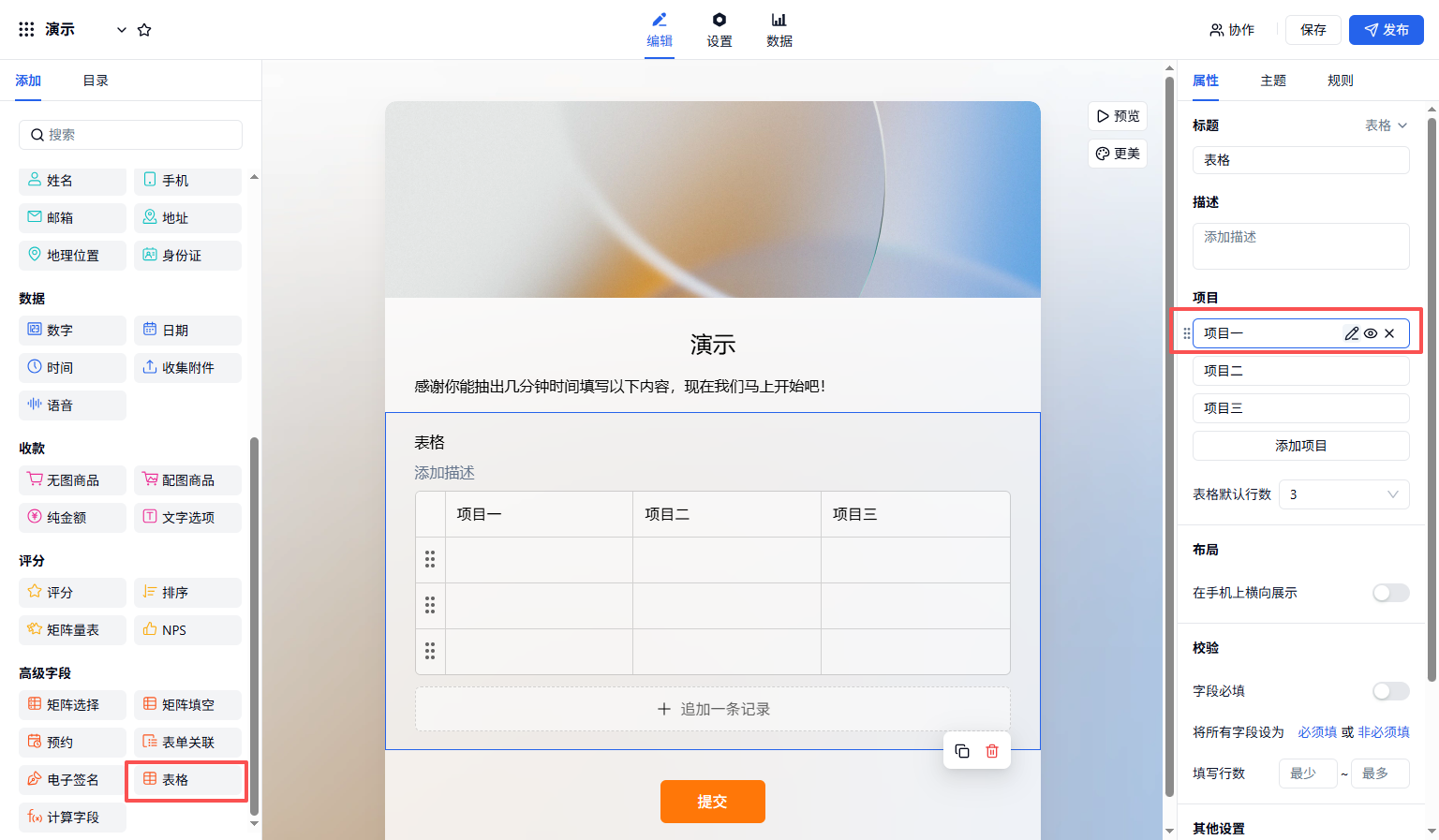This screenshot has width=1439, height=840.
Task: Remove 项目一 with the X icon
Action: coord(1389,333)
